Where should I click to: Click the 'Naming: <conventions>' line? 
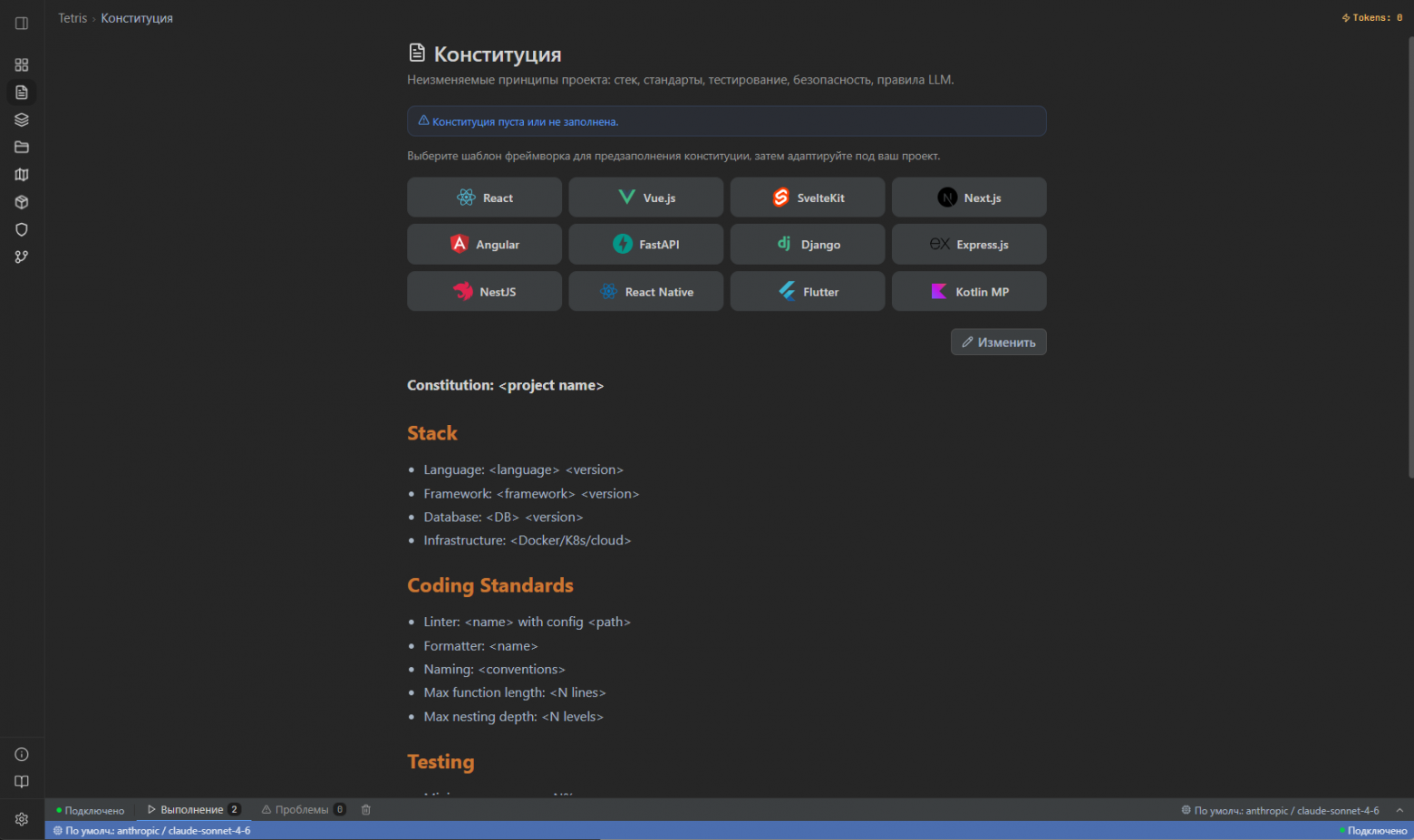click(x=495, y=670)
